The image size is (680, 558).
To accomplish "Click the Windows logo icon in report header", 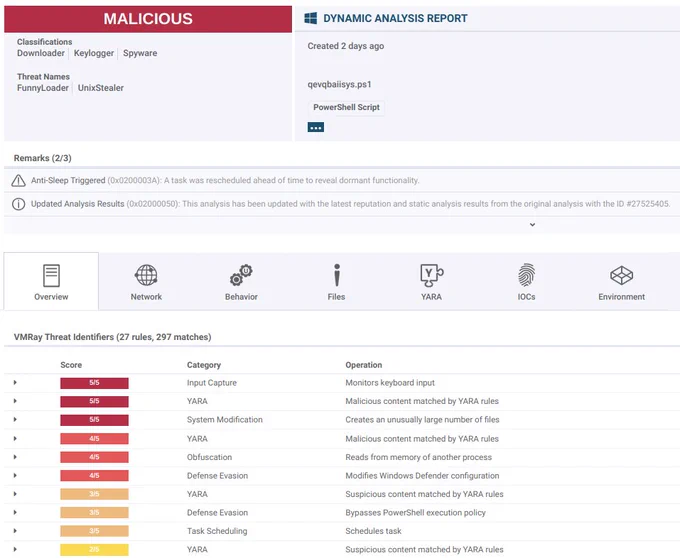I will 311,18.
